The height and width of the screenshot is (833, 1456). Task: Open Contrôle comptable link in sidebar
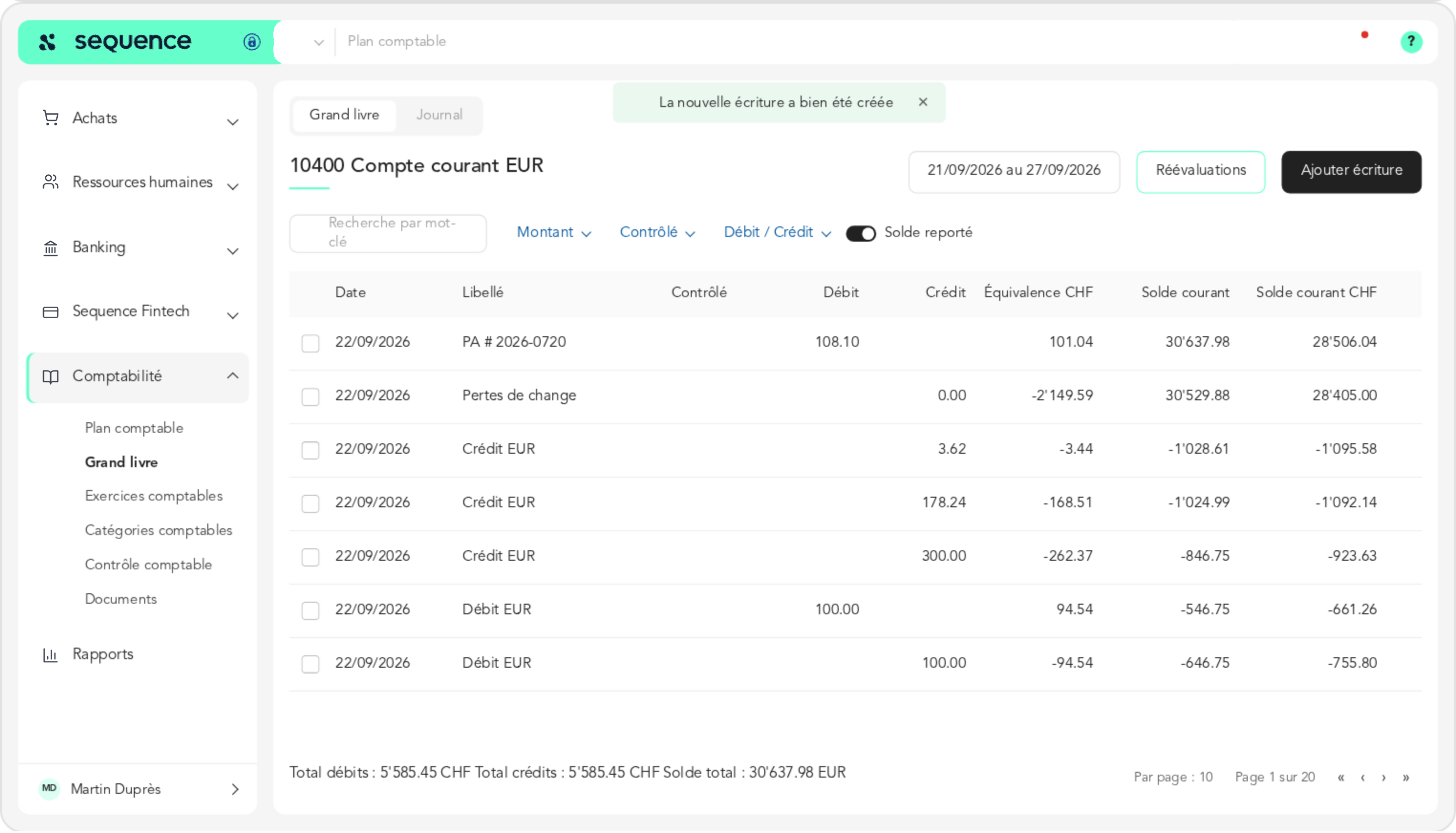click(148, 565)
